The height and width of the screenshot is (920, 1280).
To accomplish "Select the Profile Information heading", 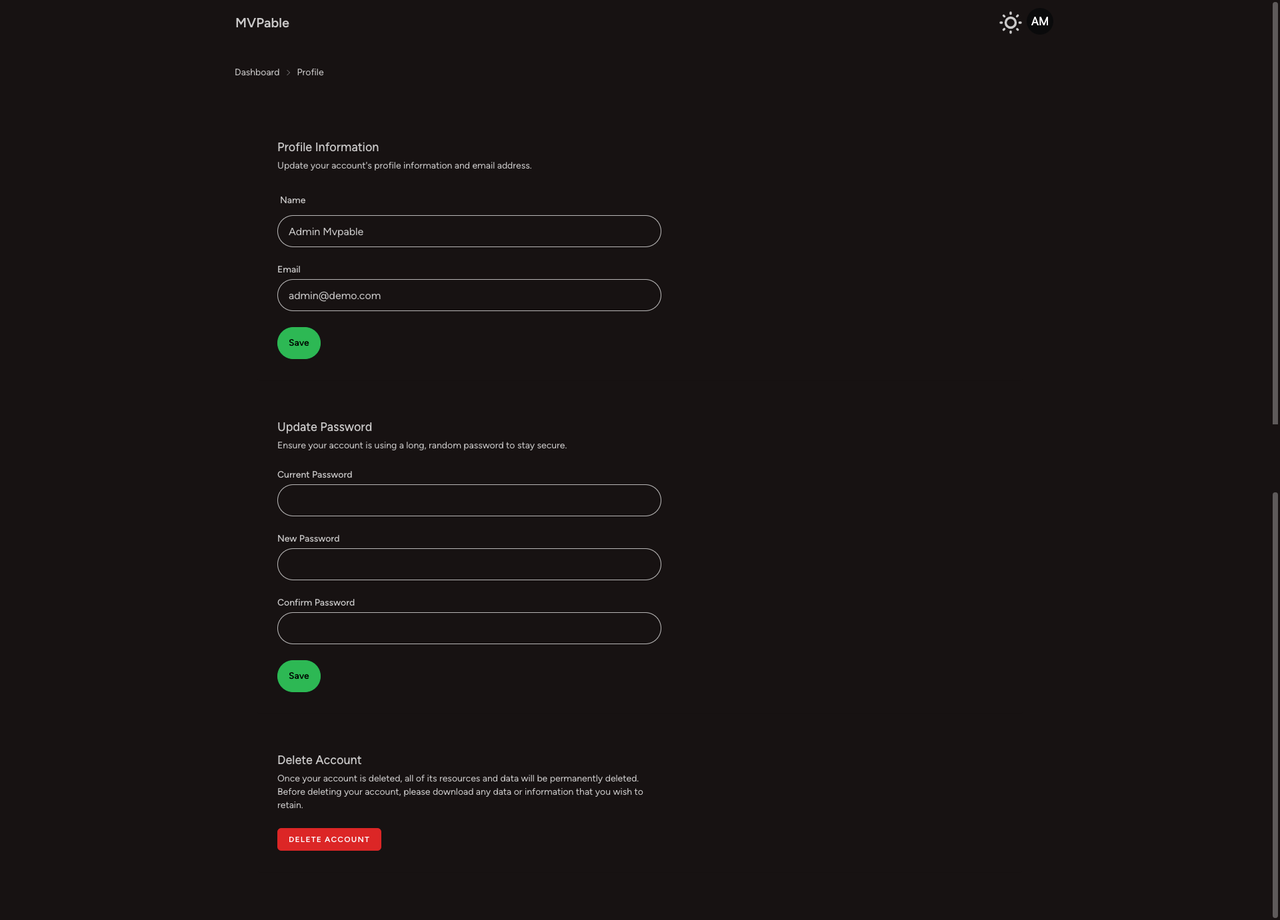I will [328, 147].
